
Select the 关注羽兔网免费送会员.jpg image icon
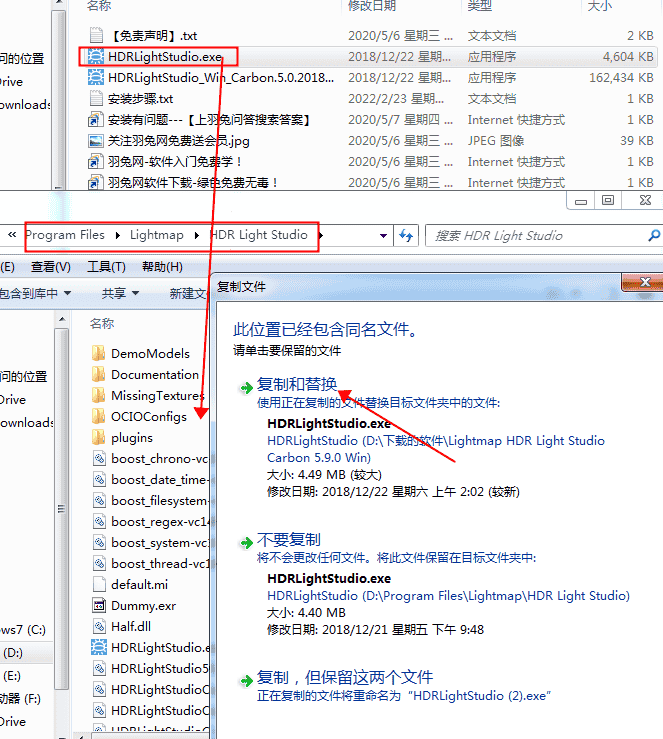(x=96, y=140)
